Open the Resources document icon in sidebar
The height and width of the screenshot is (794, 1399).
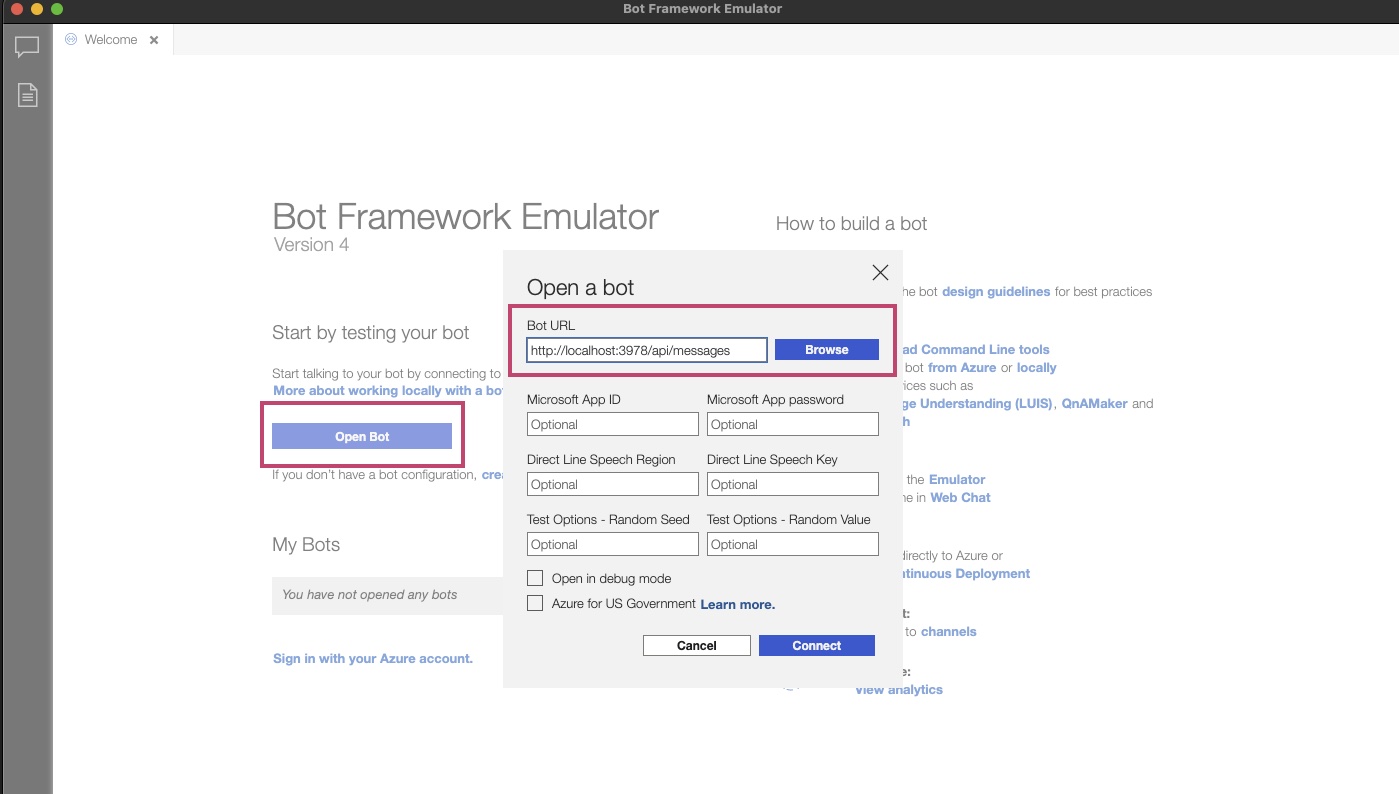pos(27,95)
